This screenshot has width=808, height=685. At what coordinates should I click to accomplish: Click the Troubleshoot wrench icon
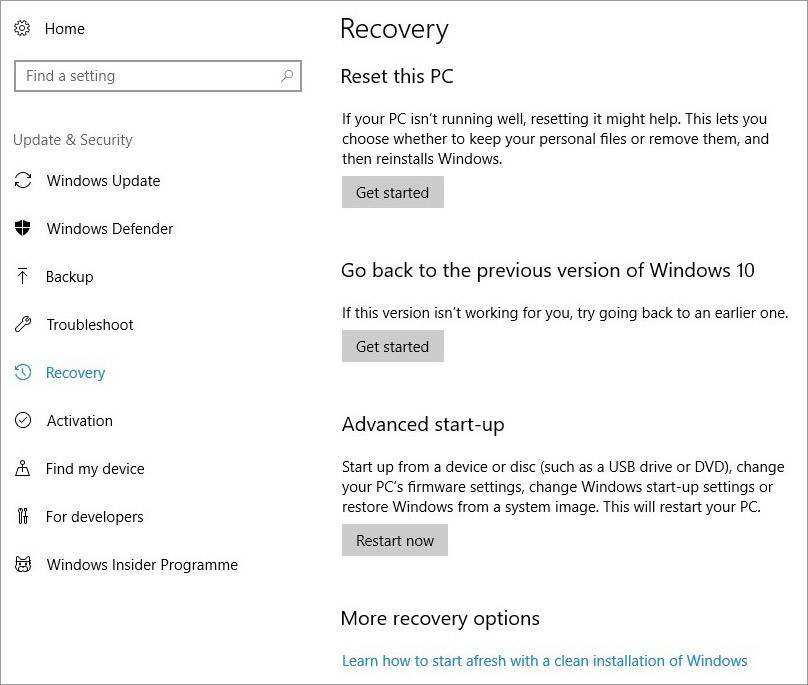(x=23, y=325)
